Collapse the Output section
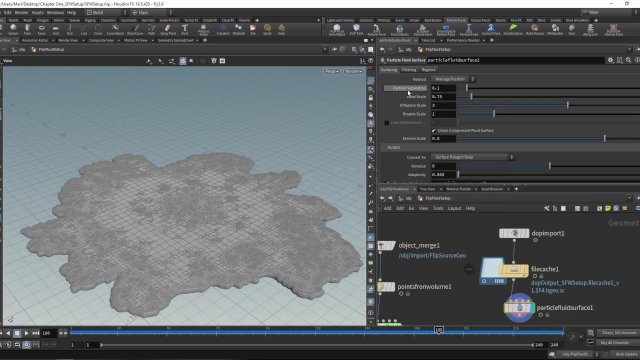Image resolution: width=640 pixels, height=360 pixels. coord(394,148)
